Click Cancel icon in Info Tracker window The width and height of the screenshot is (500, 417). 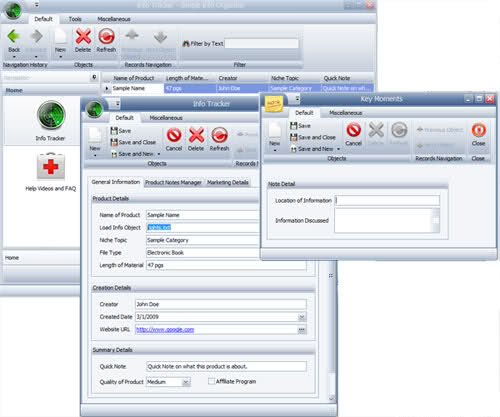[174, 135]
